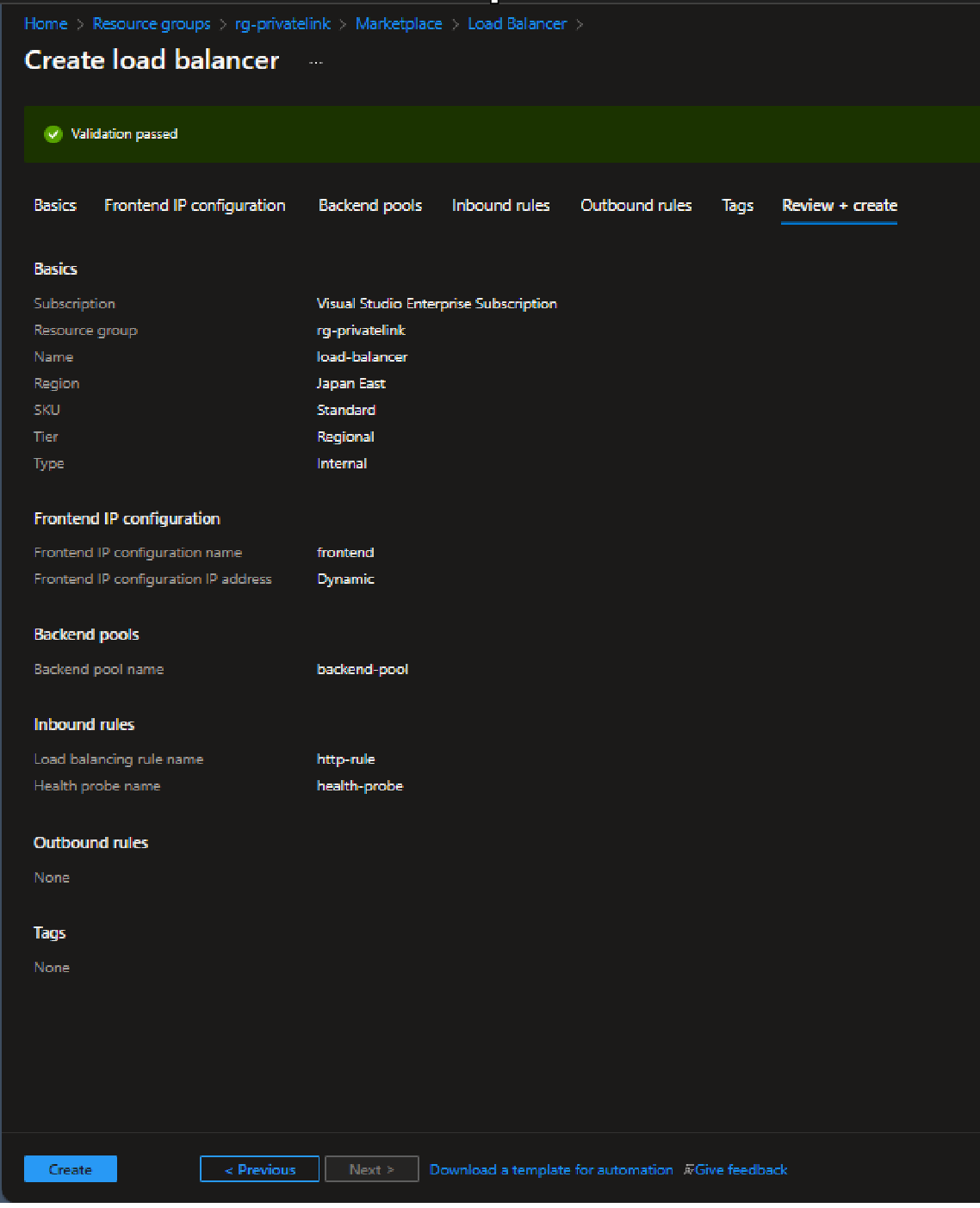Click Backend pool name label
This screenshot has width=980, height=1208.
98,670
